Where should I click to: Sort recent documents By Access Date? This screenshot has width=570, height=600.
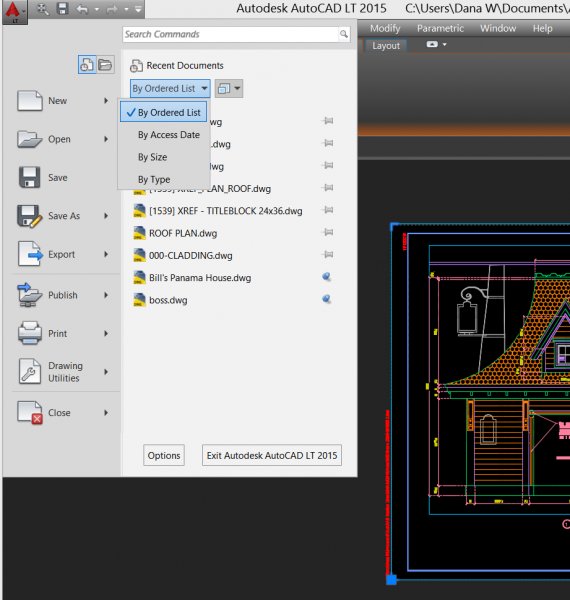coord(169,135)
